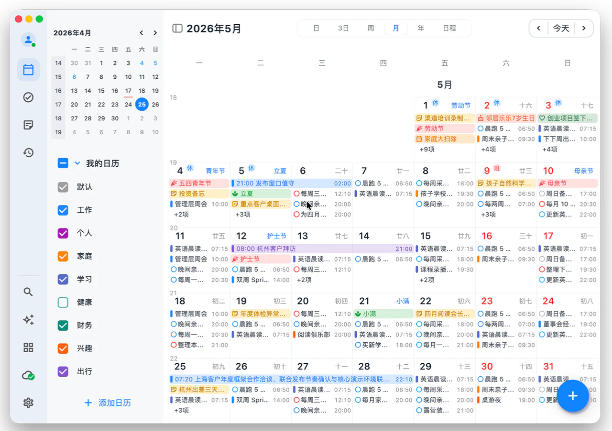Switch to 周 week view tab
Image resolution: width=612 pixels, height=431 pixels.
[371, 28]
